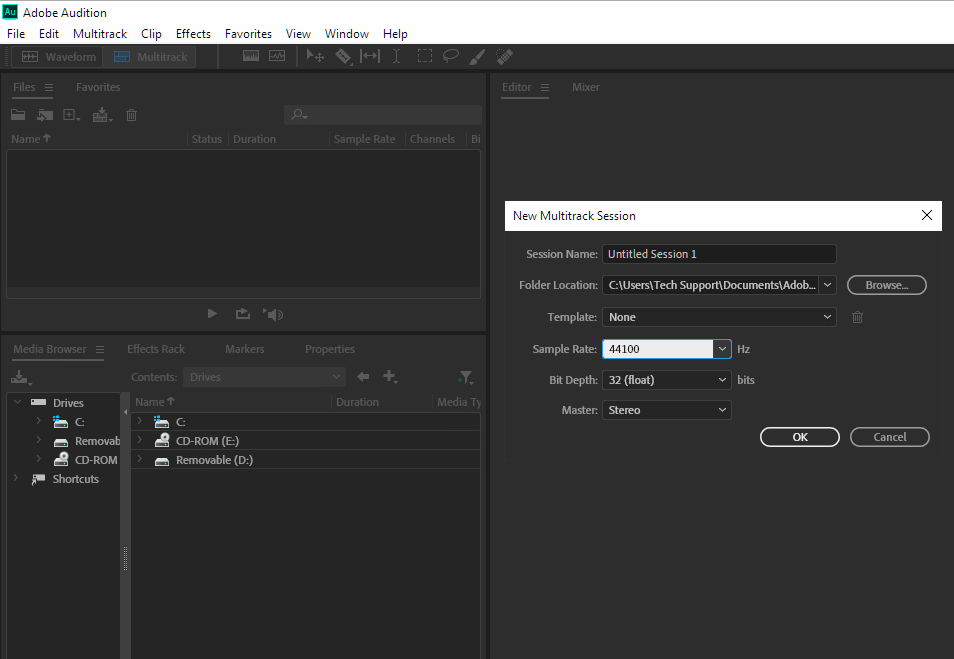Image resolution: width=954 pixels, height=659 pixels.
Task: Open the Bit Depth dropdown
Action: click(x=666, y=380)
